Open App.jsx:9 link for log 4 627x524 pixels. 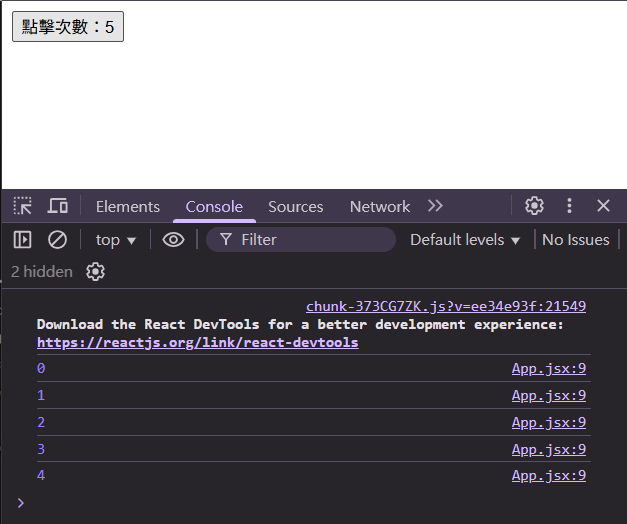coord(549,475)
